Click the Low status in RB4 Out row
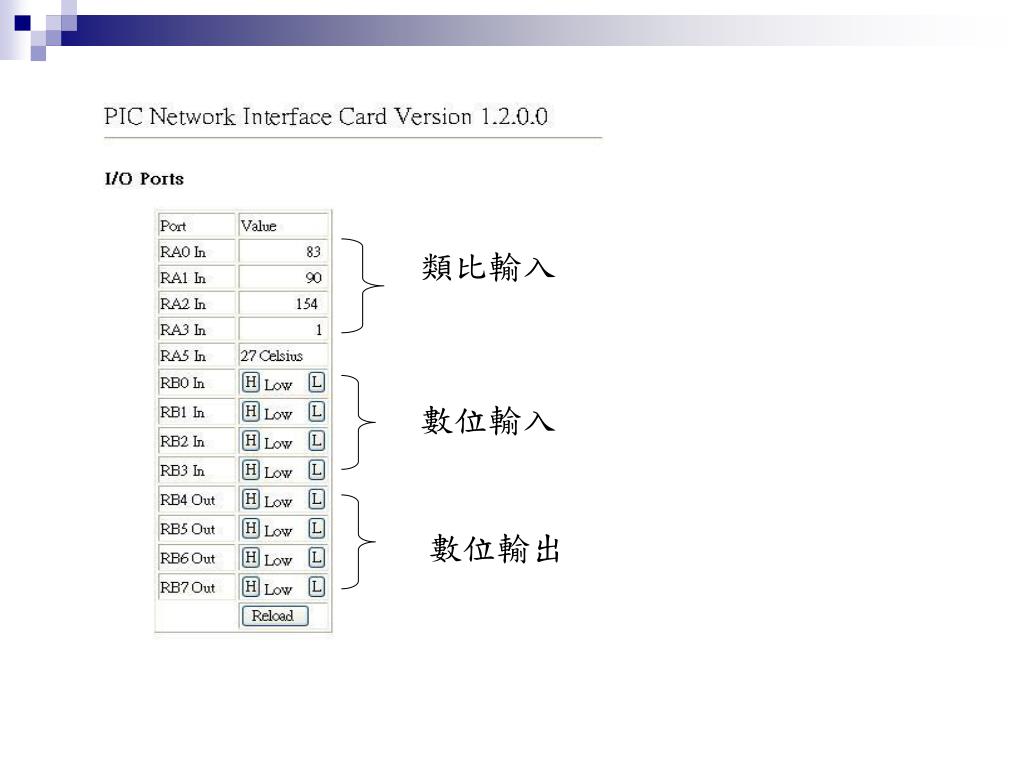This screenshot has height=768, width=1024. (278, 502)
